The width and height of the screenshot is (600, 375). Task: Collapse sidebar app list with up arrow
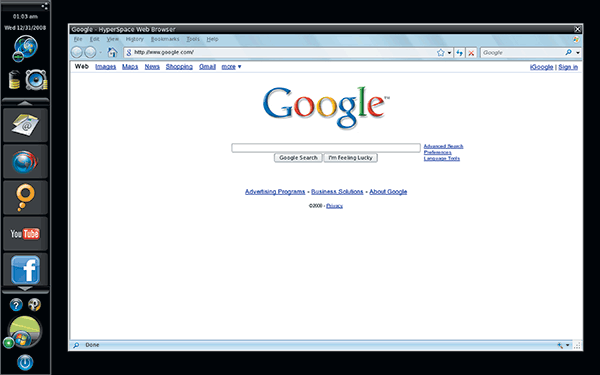[25, 102]
